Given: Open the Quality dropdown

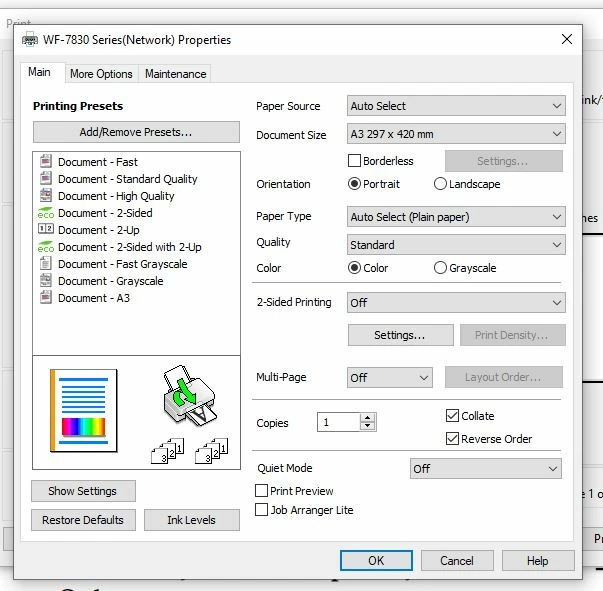Looking at the screenshot, I should pos(456,245).
